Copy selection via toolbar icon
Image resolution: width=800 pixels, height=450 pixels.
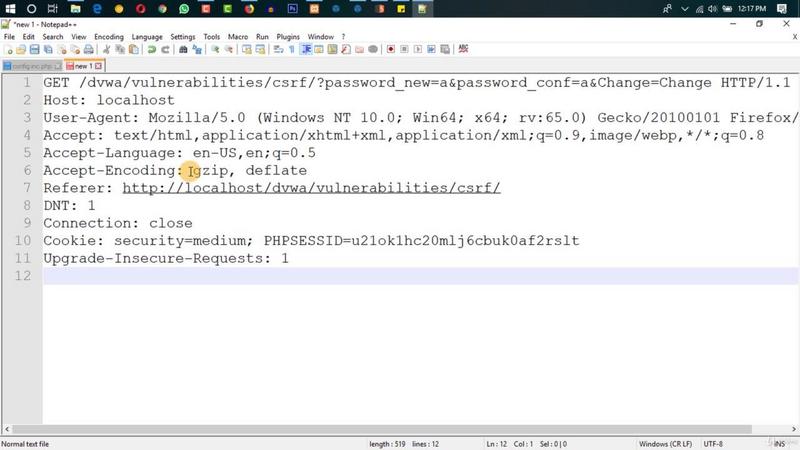click(x=120, y=49)
